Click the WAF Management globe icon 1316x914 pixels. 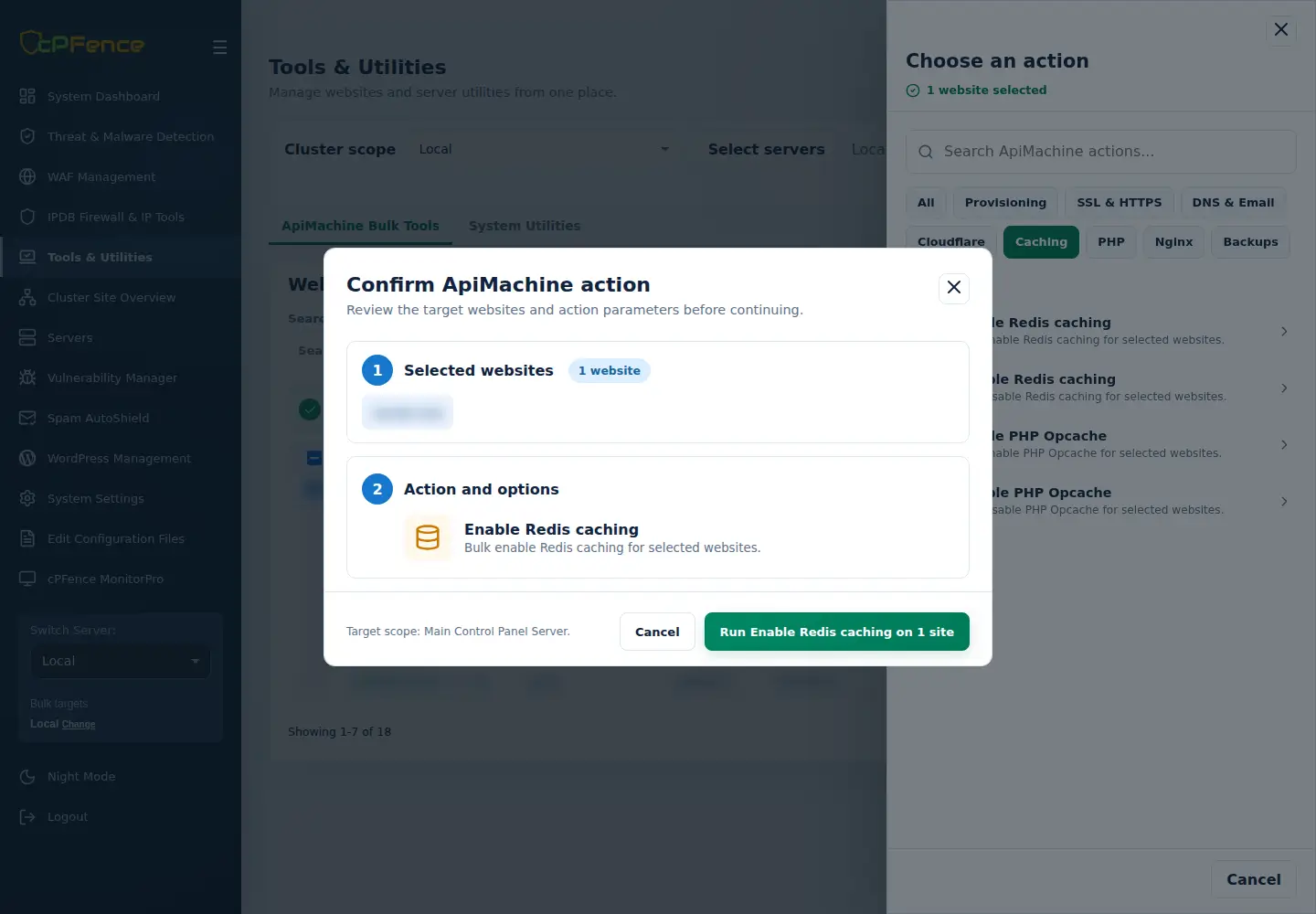click(27, 176)
